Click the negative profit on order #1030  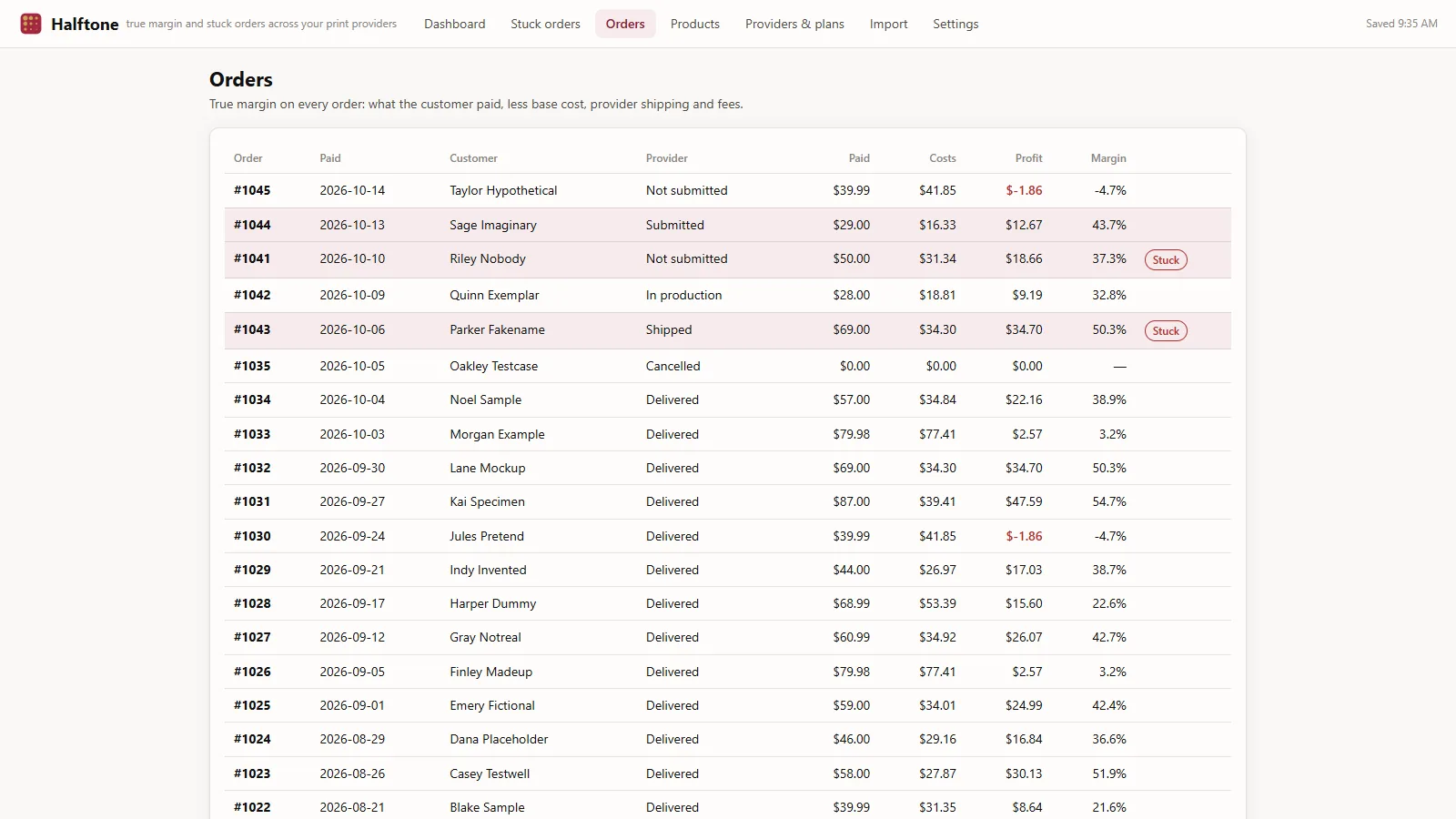1024,536
